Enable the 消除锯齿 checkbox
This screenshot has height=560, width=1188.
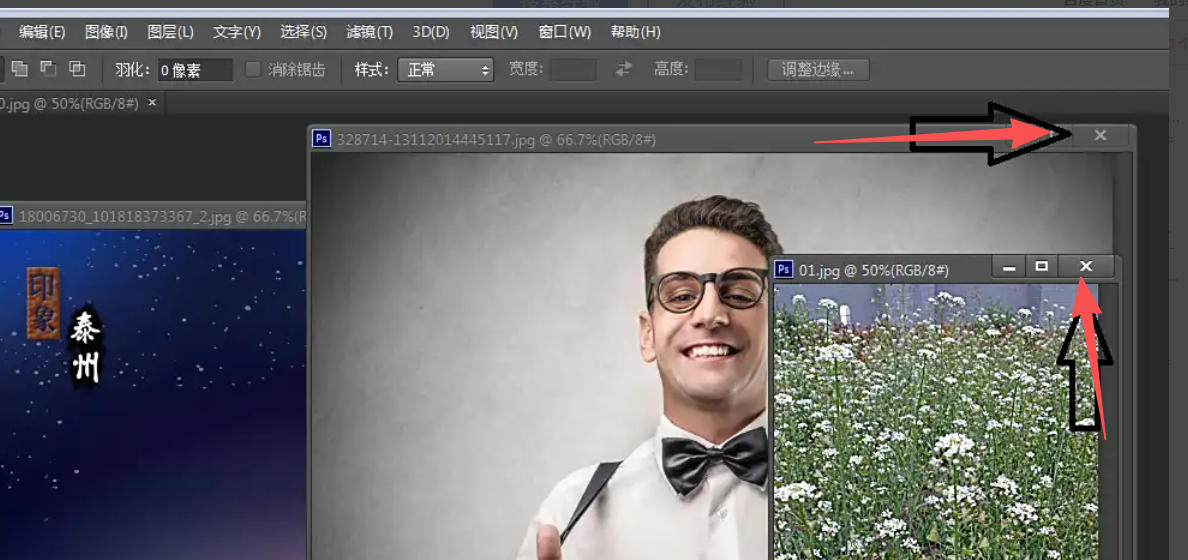(253, 69)
